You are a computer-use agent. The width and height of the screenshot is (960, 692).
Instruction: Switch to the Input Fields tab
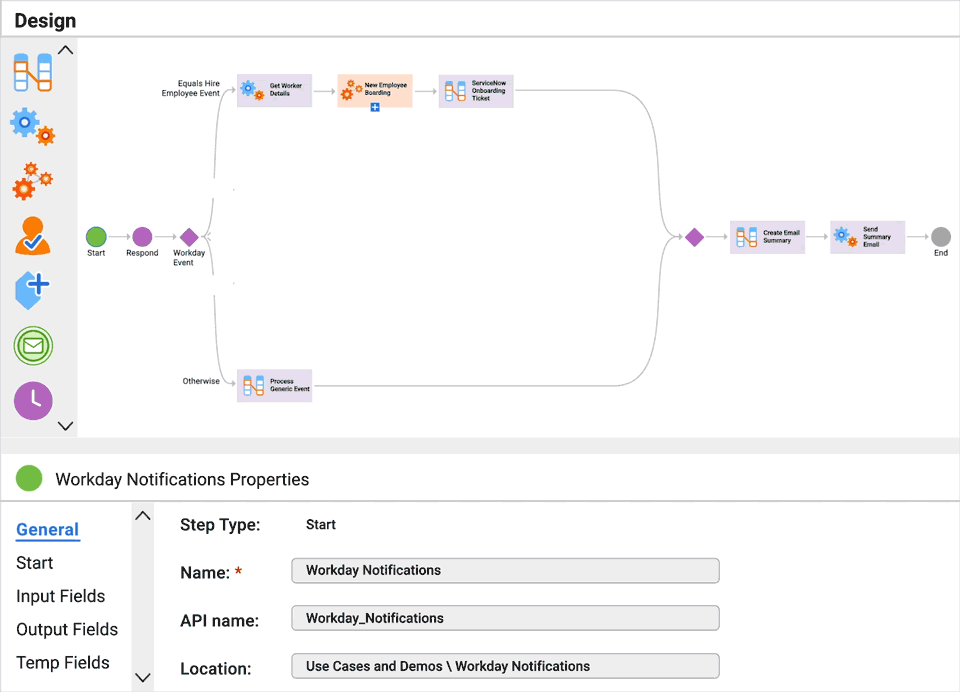61,596
